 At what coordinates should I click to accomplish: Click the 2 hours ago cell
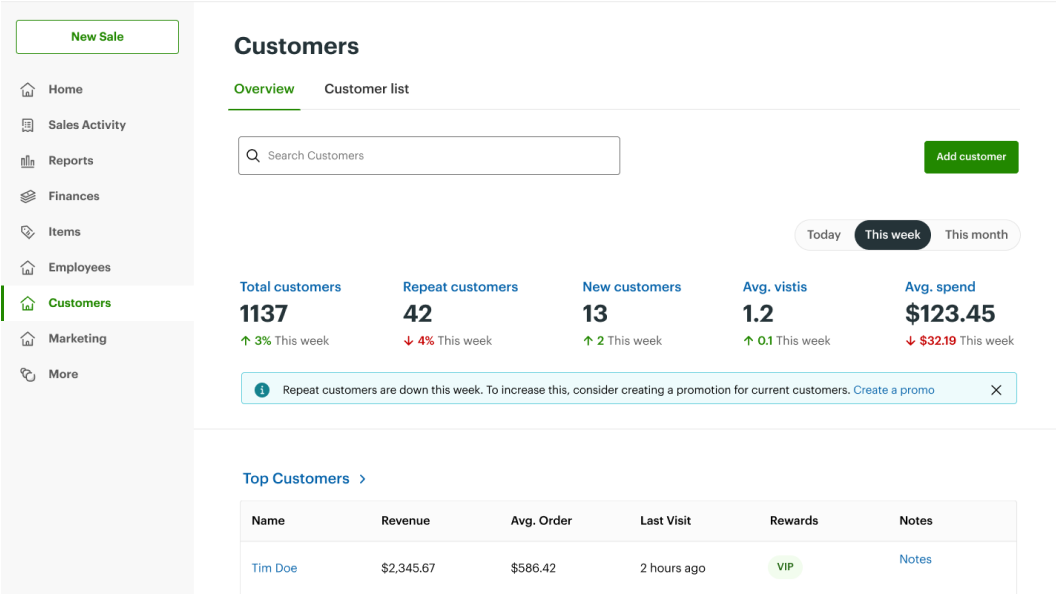pyautogui.click(x=673, y=568)
